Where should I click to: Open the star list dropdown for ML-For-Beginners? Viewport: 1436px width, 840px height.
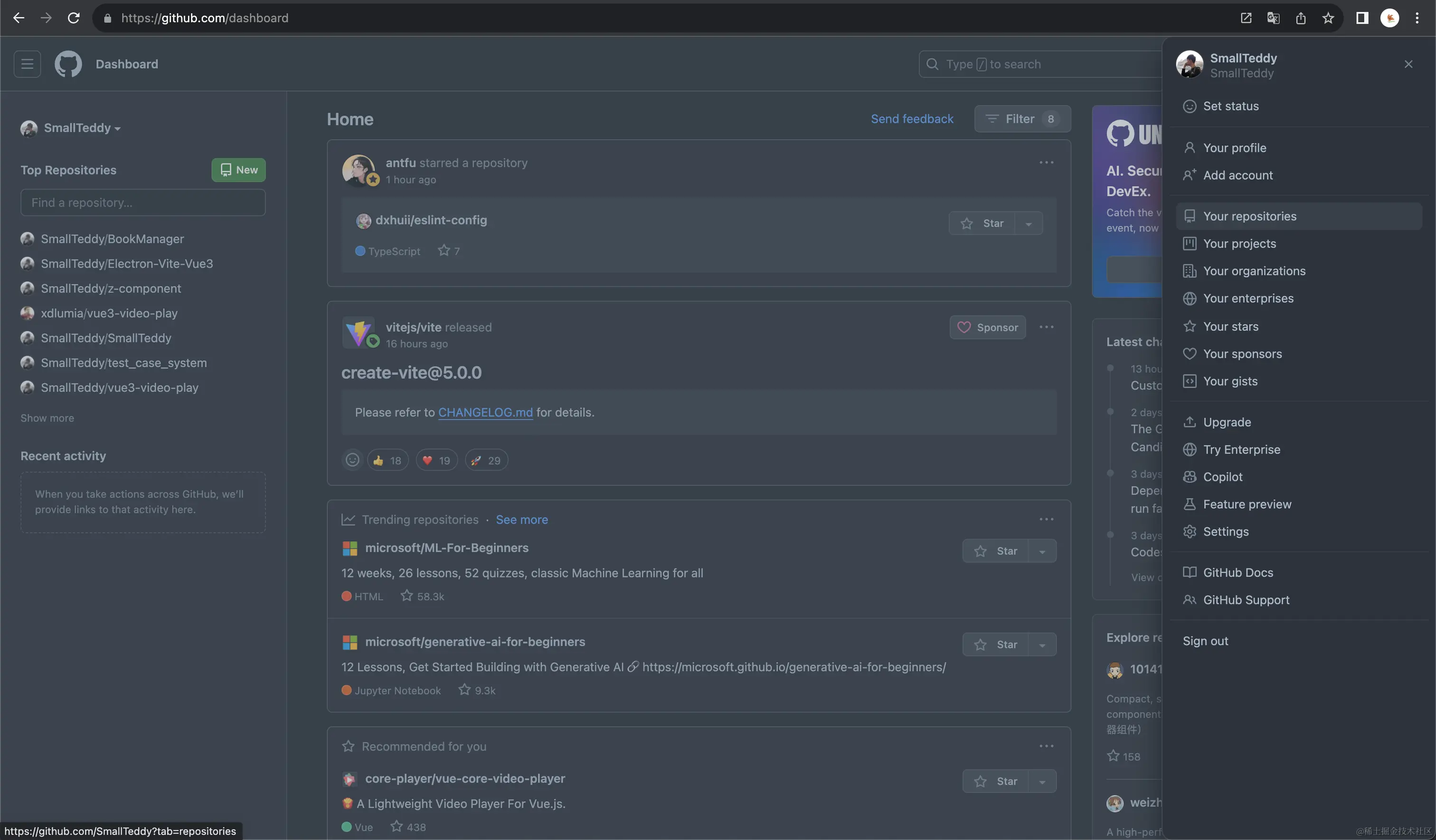(x=1042, y=551)
